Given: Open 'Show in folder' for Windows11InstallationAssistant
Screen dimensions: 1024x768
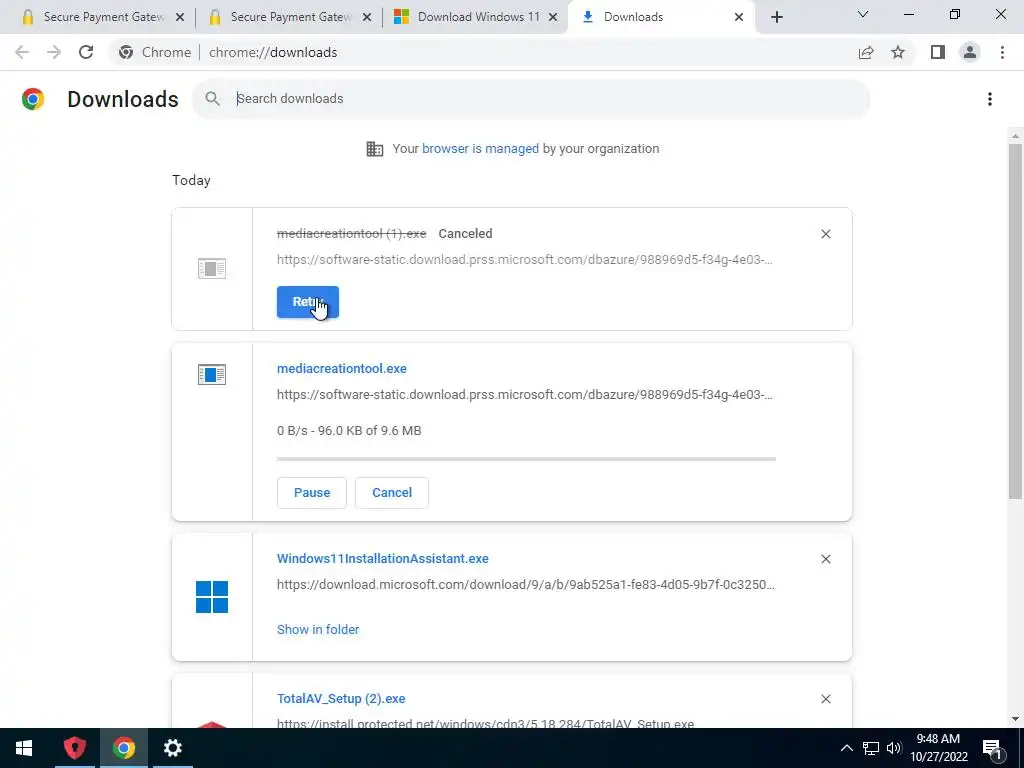Looking at the screenshot, I should point(318,630).
